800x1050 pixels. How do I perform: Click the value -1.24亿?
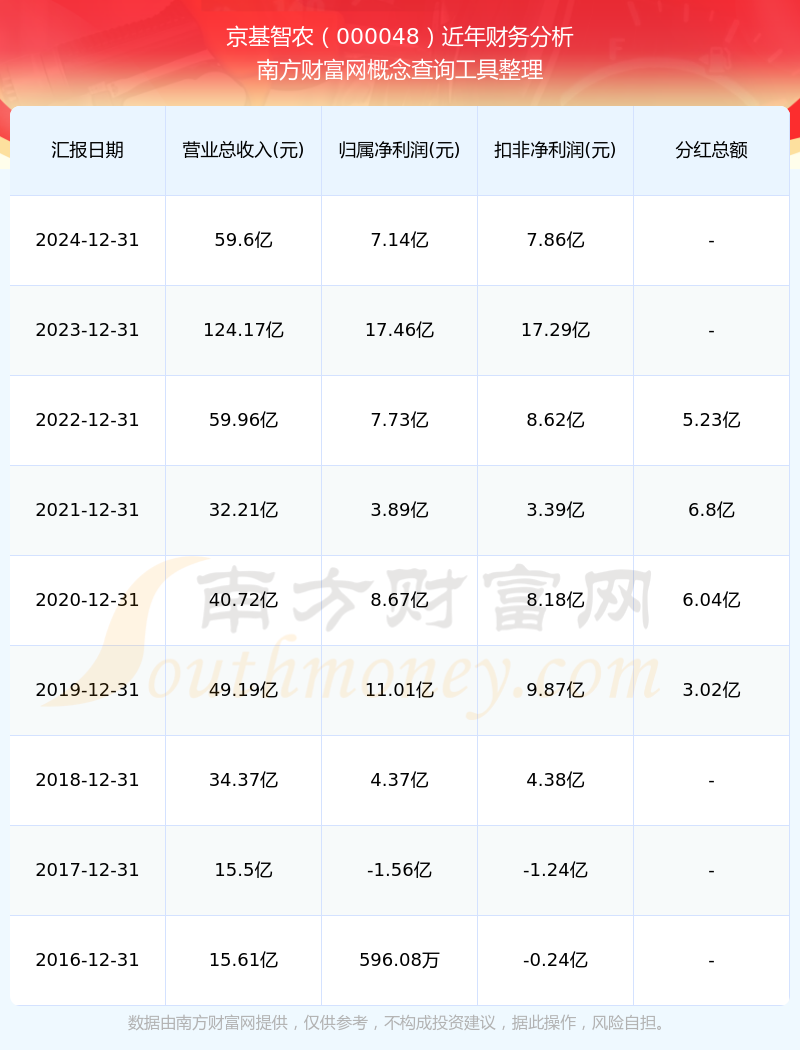point(556,871)
